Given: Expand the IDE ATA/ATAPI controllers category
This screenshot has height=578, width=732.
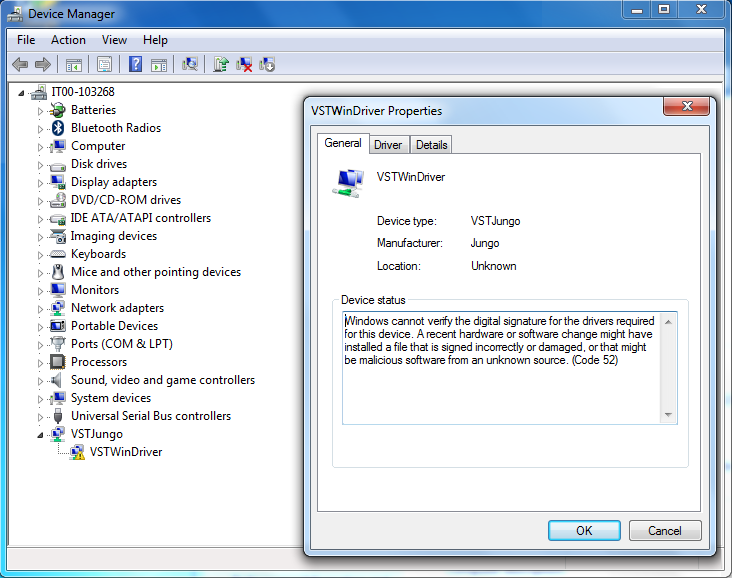Looking at the screenshot, I should 40,219.
